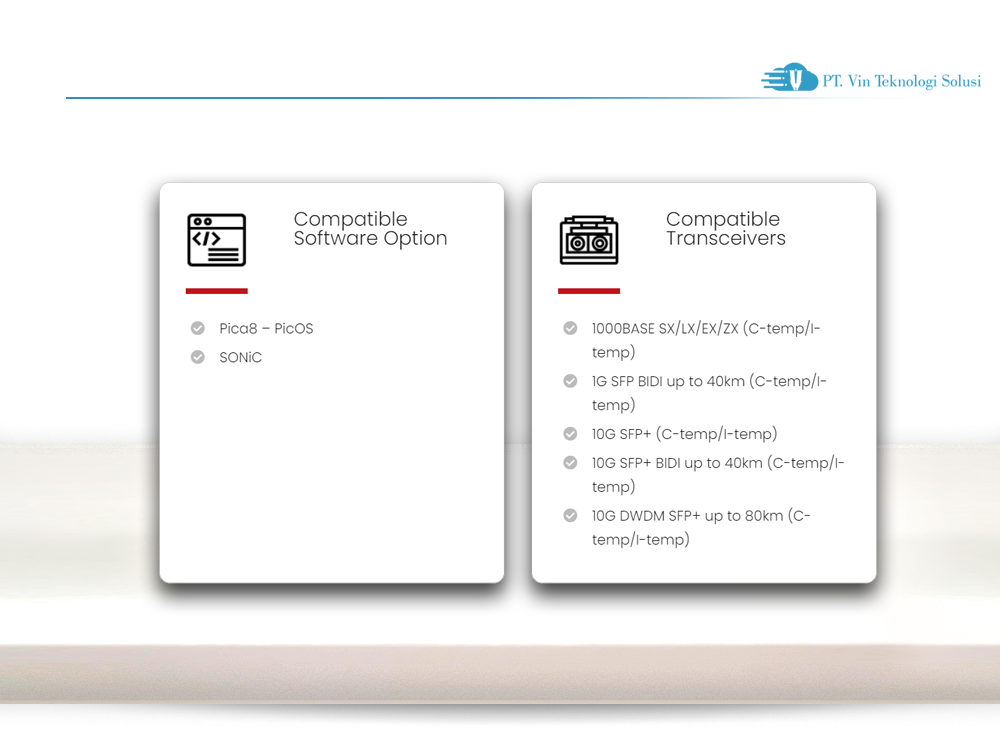The height and width of the screenshot is (750, 1000).
Task: Click the SONiC text item
Action: tap(241, 358)
